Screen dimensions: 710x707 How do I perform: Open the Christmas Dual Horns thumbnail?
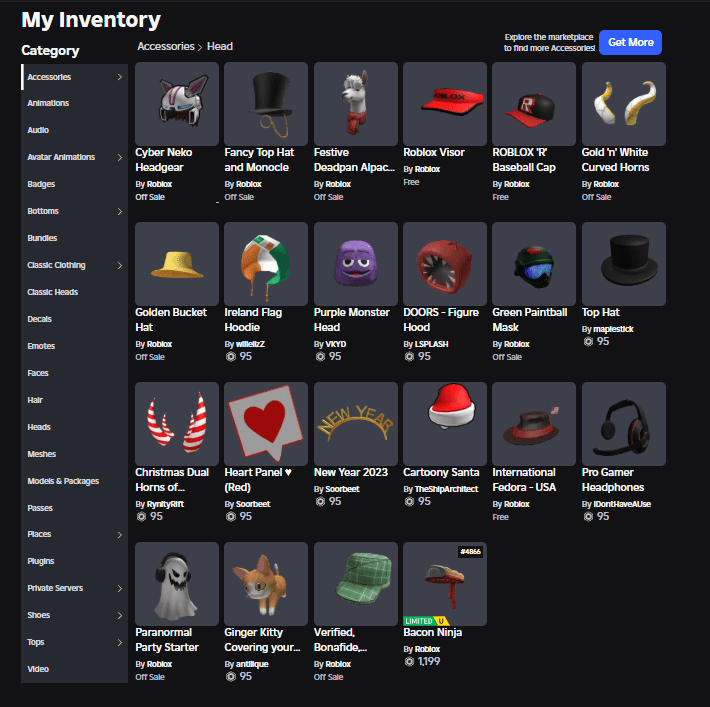177,423
